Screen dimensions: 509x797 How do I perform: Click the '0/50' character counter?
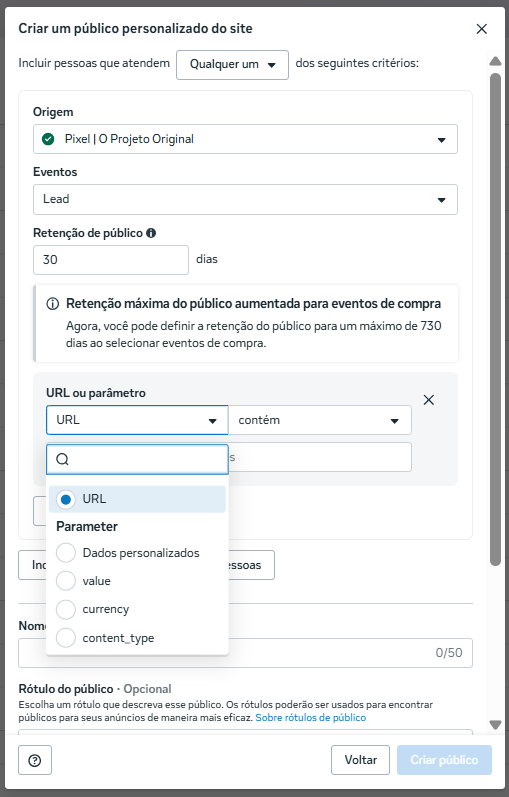click(449, 653)
